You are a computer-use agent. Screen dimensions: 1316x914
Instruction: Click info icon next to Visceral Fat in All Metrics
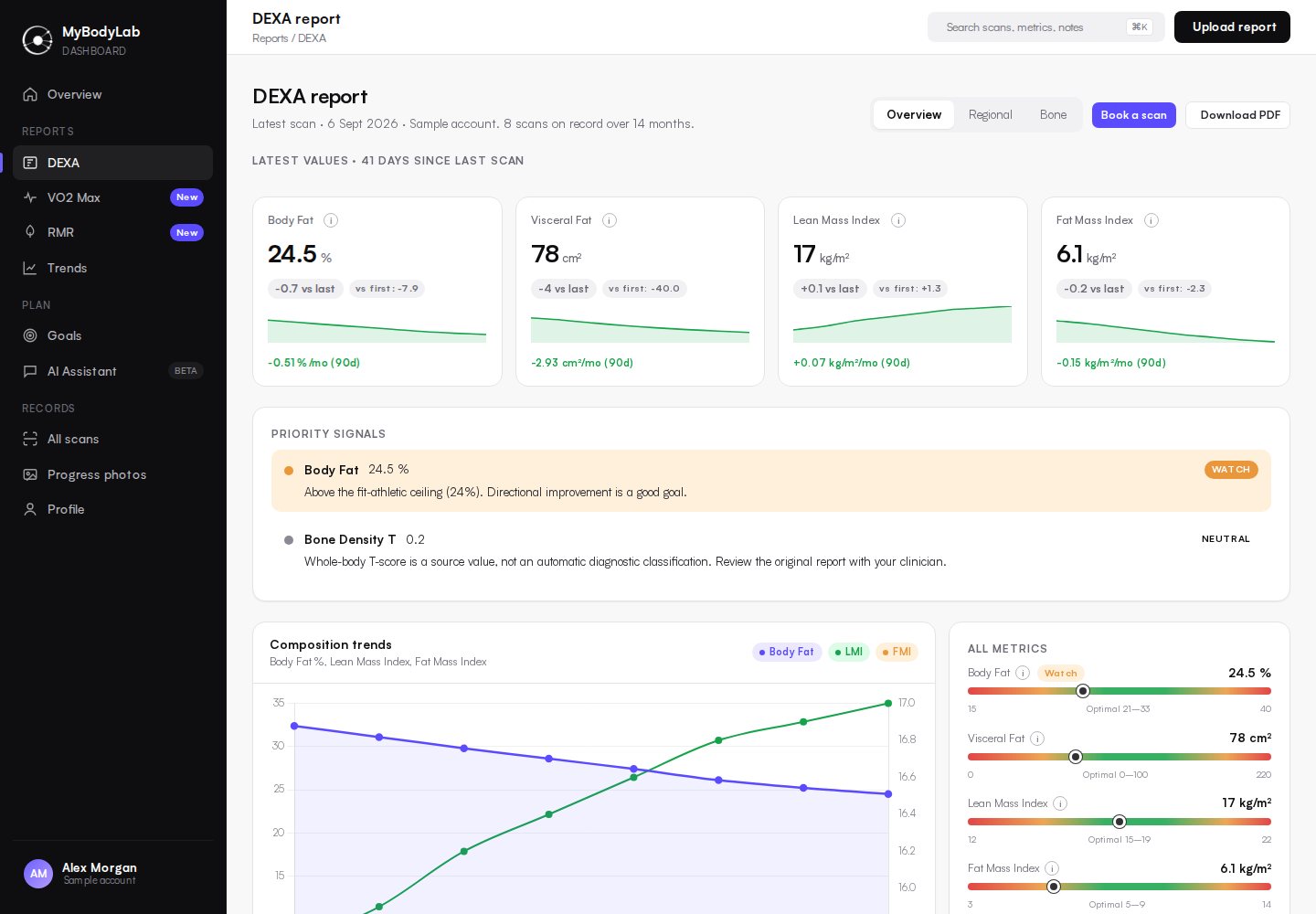[x=1037, y=739]
